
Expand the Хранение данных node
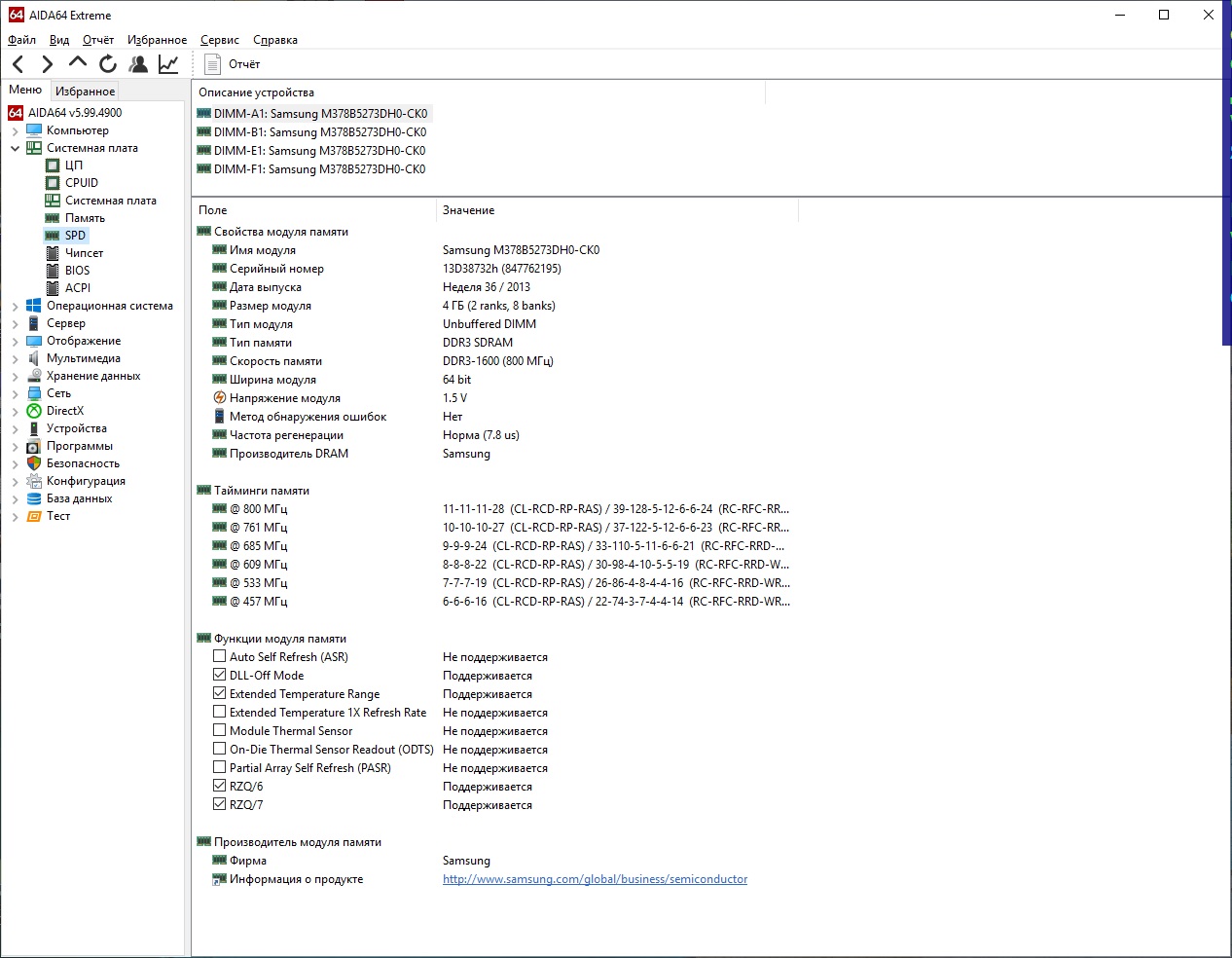click(16, 376)
